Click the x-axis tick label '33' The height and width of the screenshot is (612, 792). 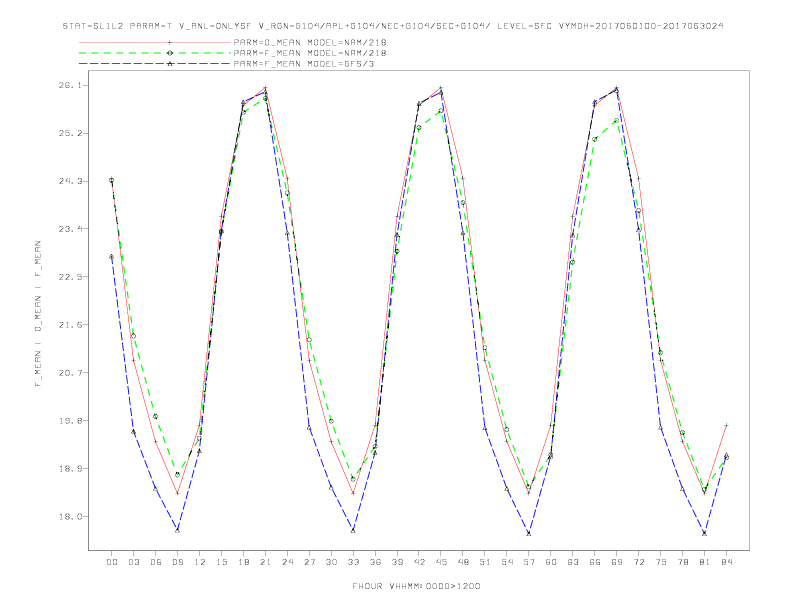[353, 562]
